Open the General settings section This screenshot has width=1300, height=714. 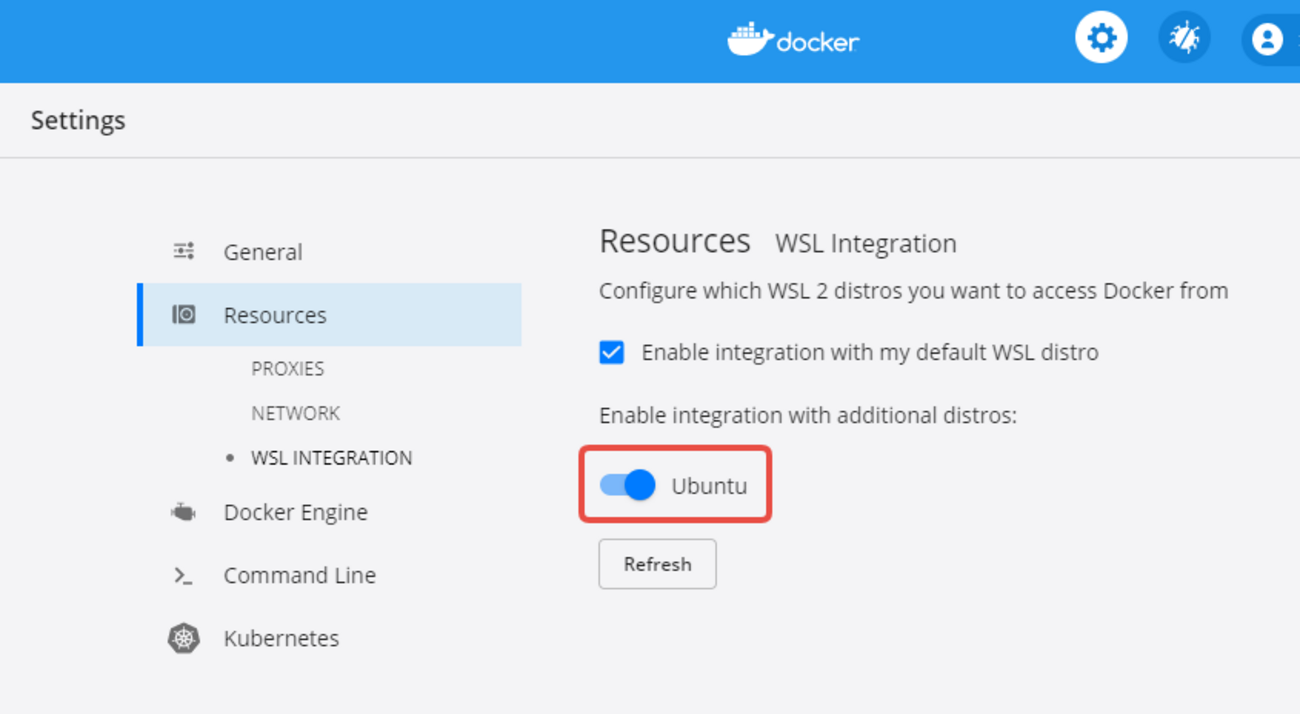263,252
